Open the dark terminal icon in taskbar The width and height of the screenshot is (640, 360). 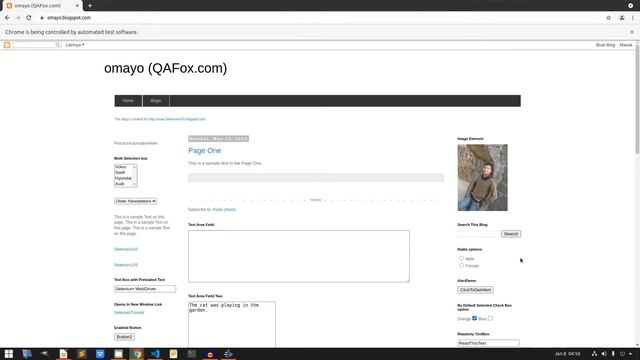192,354
